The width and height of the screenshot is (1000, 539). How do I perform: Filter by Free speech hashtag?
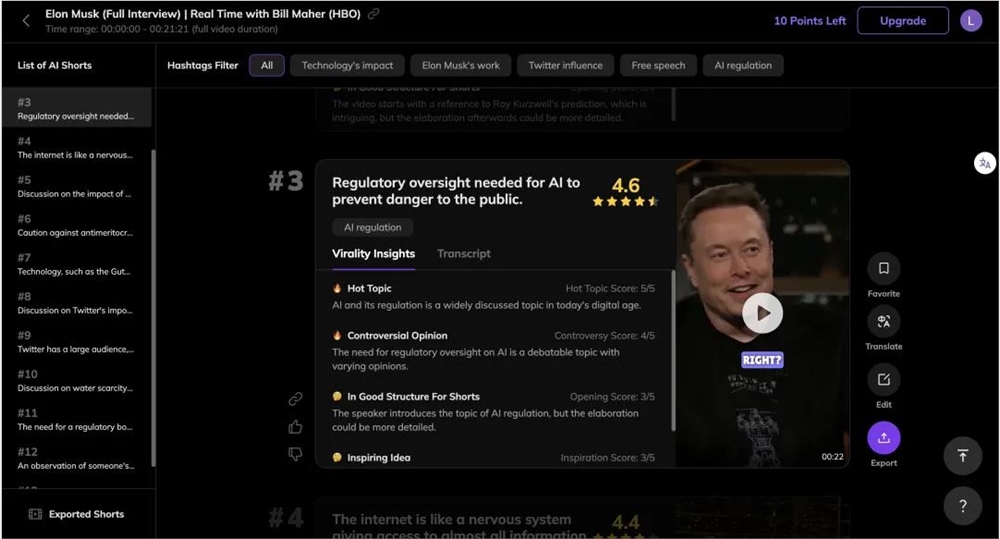(x=658, y=65)
